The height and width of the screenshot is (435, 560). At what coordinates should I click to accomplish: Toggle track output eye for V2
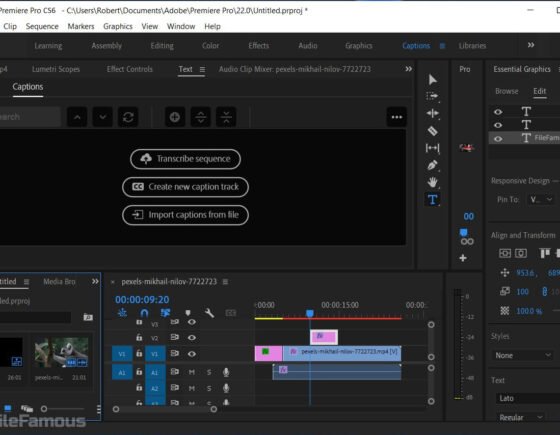192,338
